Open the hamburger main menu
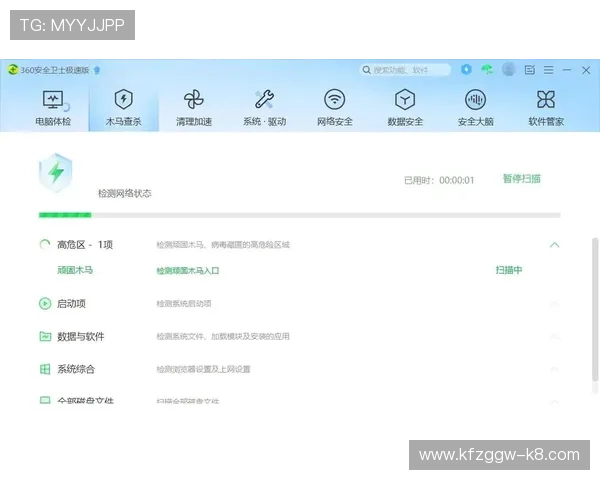The height and width of the screenshot is (480, 600). tap(549, 70)
